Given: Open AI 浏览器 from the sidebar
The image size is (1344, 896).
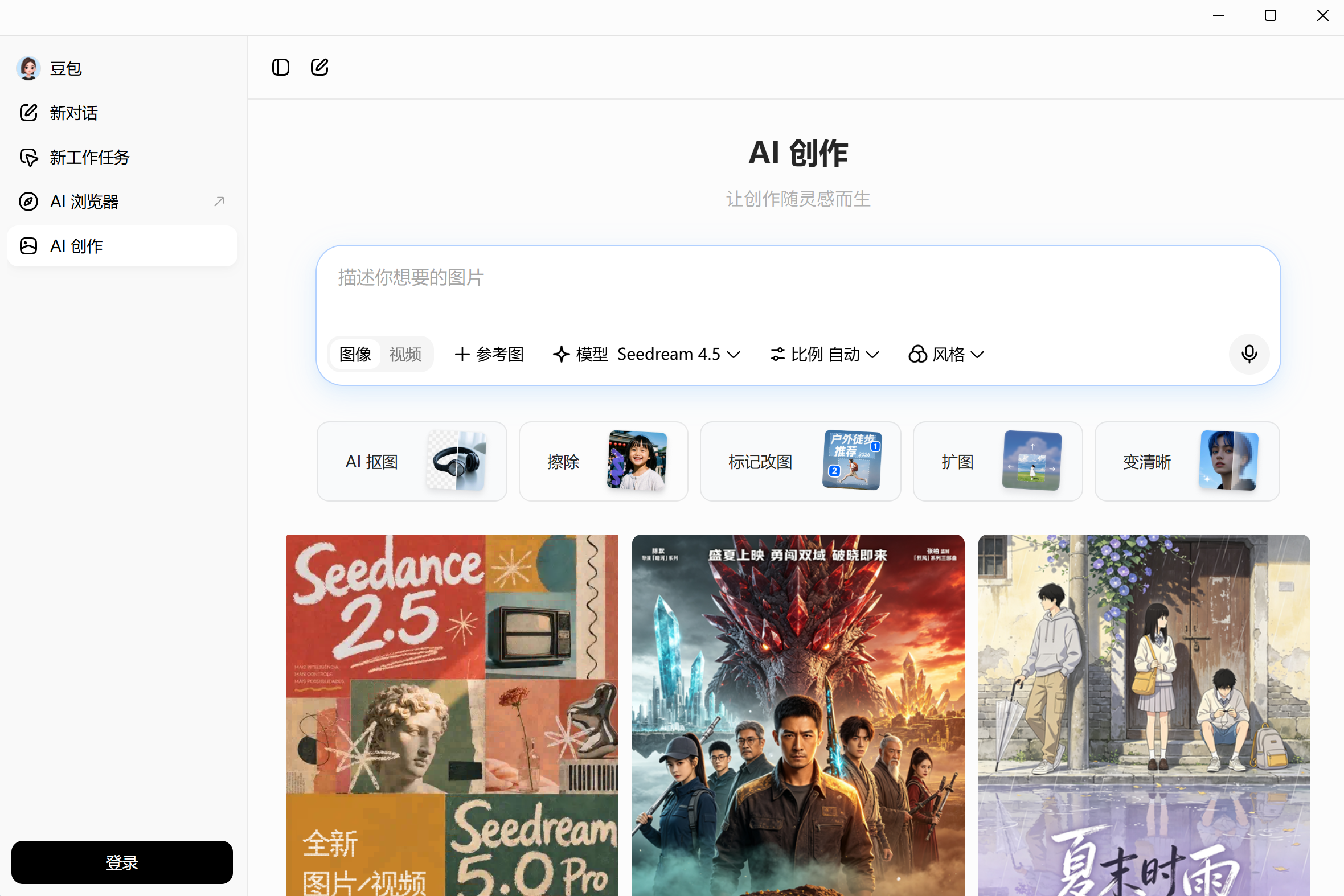Looking at the screenshot, I should (122, 201).
